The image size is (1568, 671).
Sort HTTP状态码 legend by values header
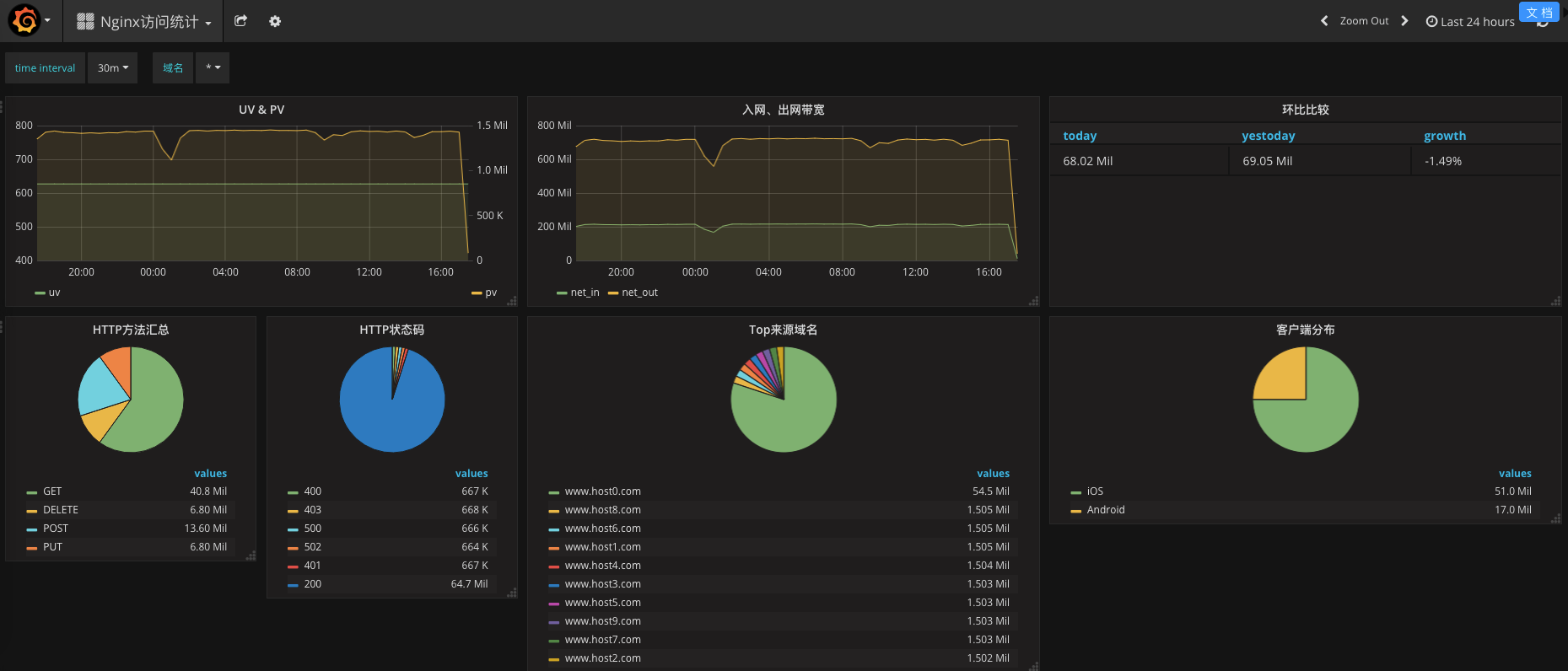pyautogui.click(x=471, y=474)
